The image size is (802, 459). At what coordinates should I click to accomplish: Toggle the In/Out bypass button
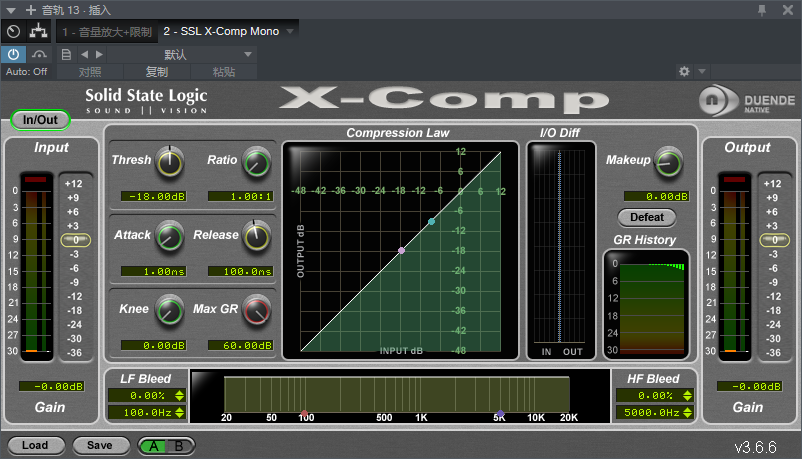click(40, 120)
